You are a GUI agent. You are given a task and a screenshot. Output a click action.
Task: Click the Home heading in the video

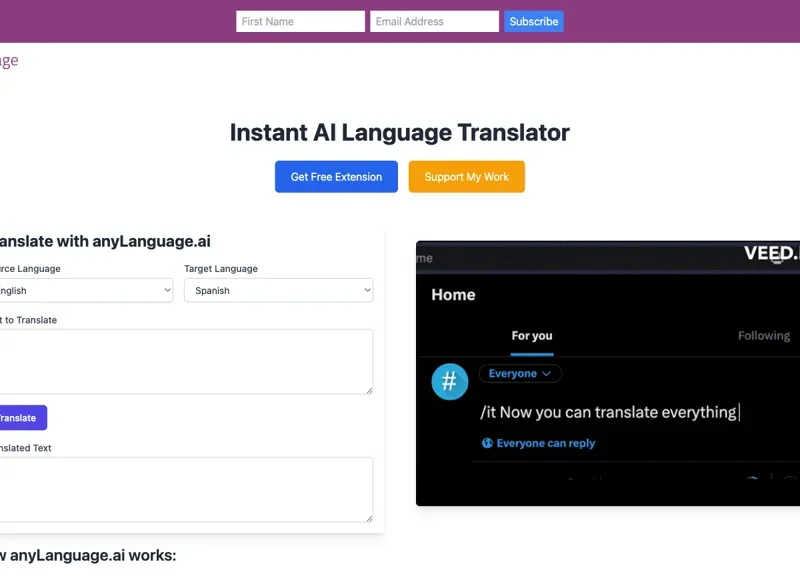453,295
